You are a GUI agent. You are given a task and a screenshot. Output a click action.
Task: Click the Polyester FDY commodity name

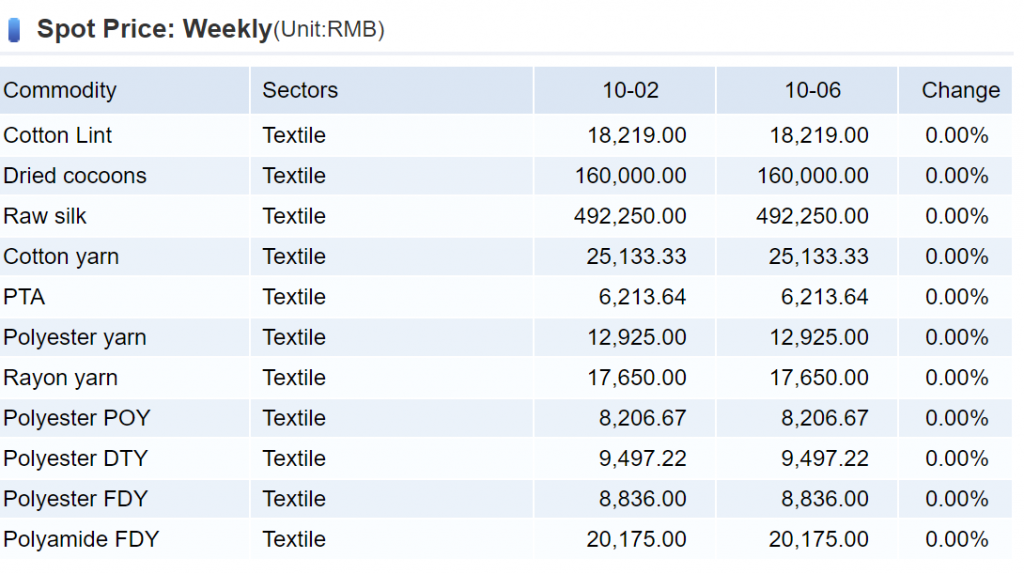point(76,499)
